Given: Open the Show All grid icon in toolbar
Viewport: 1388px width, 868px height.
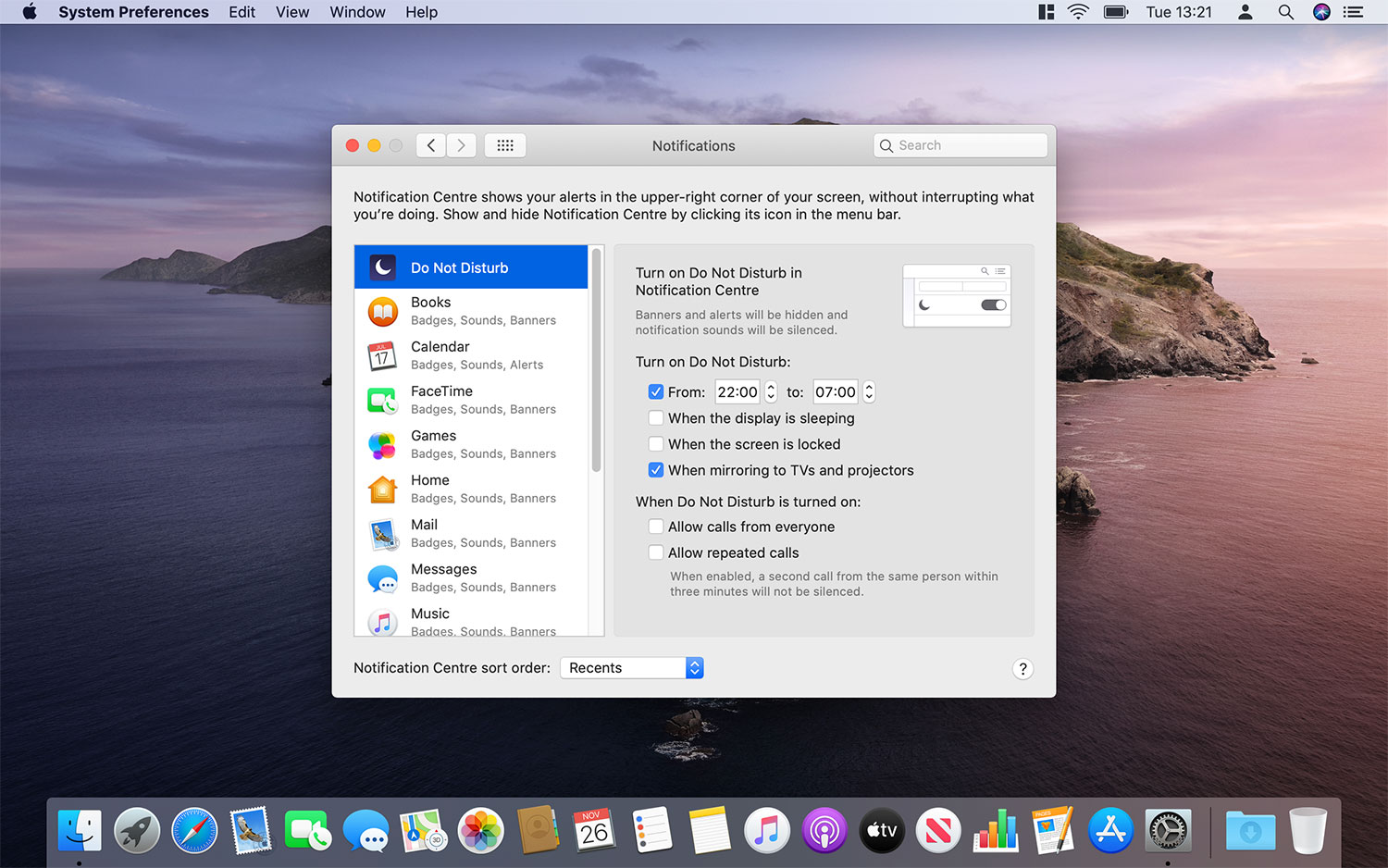Looking at the screenshot, I should point(505,145).
